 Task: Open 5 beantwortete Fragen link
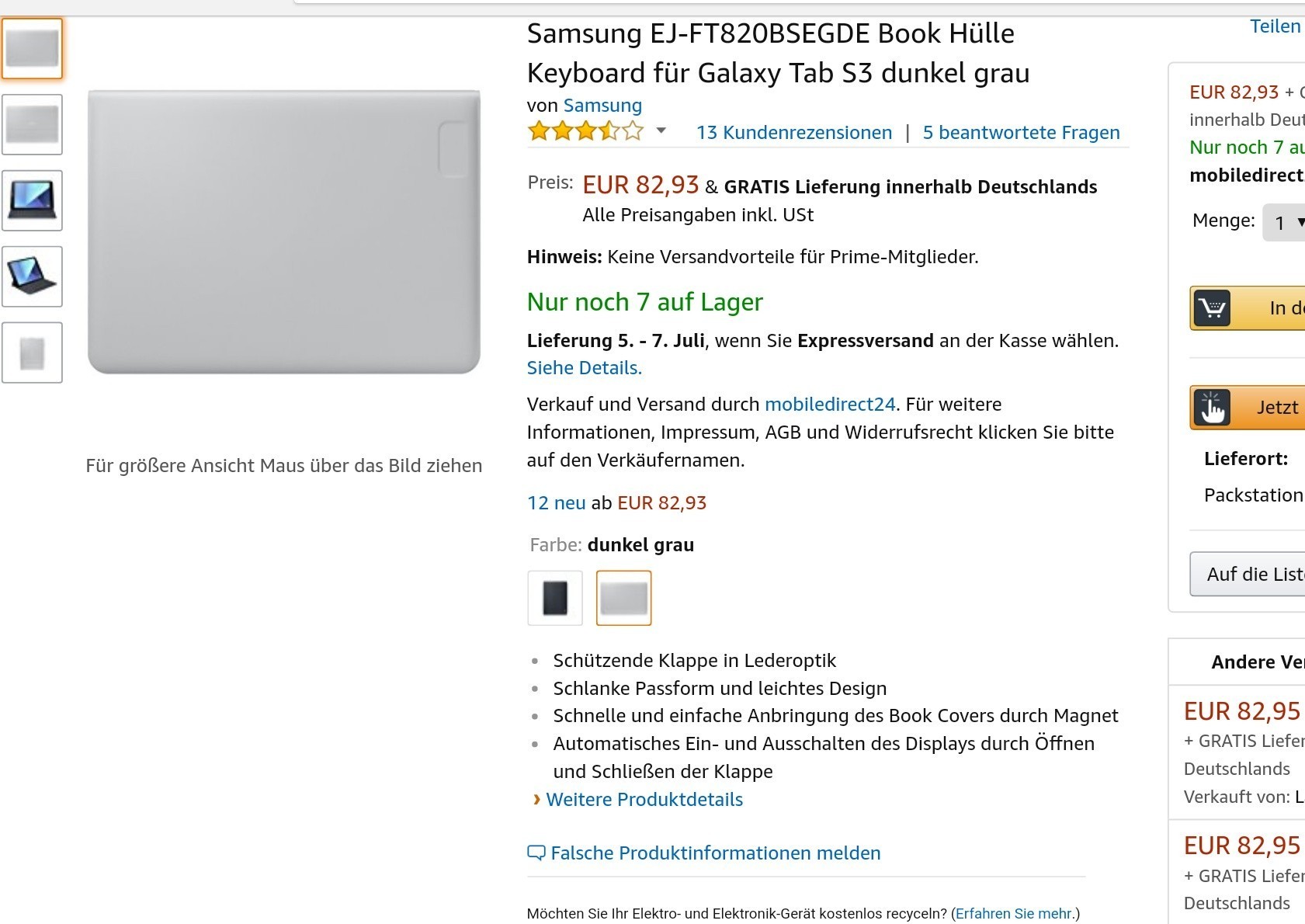pos(1021,133)
